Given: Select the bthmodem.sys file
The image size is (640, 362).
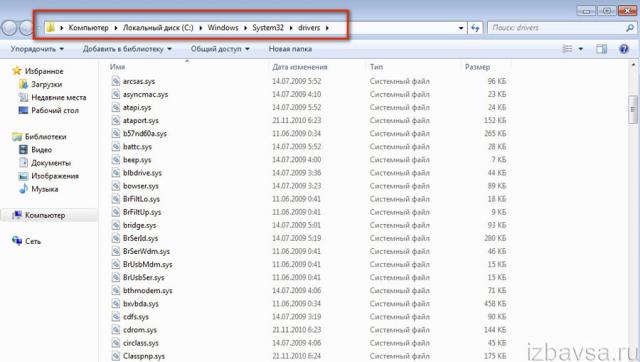Looking at the screenshot, I should (x=147, y=291).
